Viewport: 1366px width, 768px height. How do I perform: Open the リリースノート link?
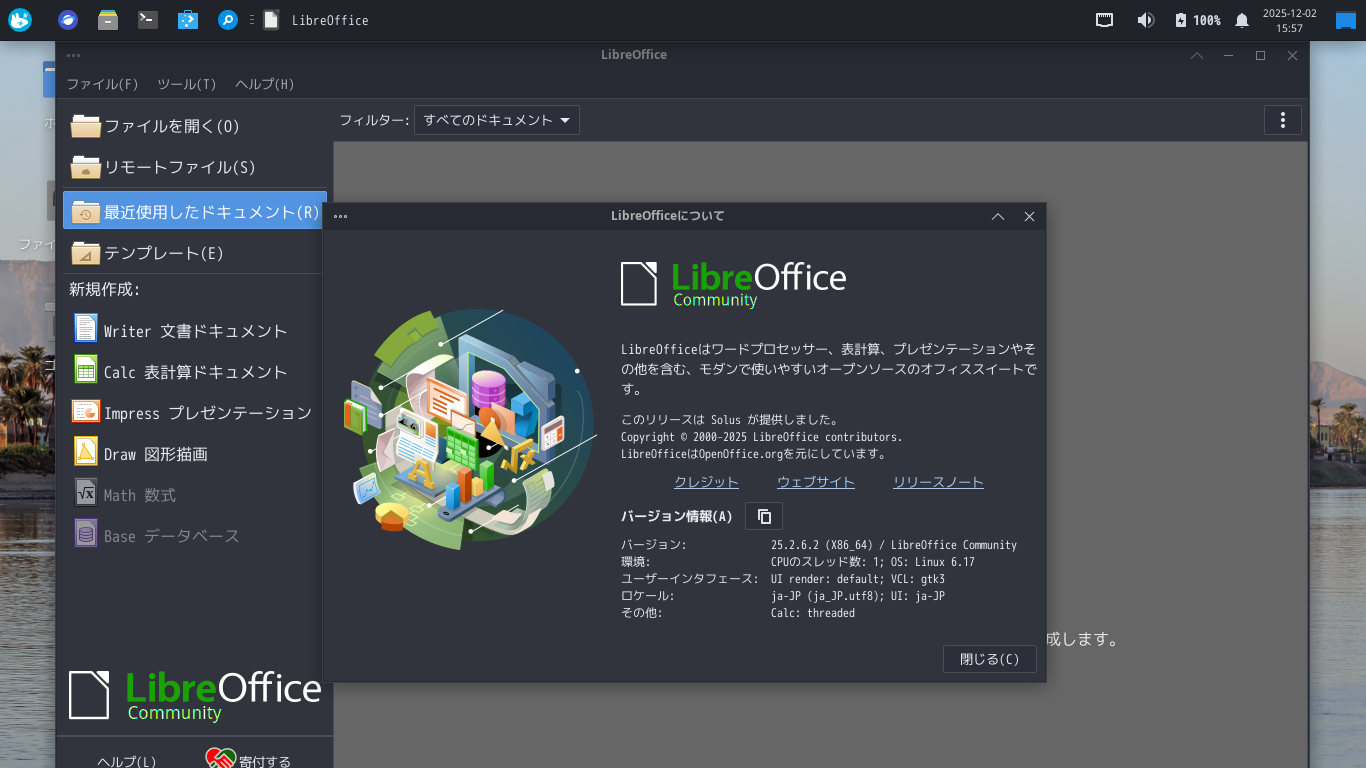[938, 481]
